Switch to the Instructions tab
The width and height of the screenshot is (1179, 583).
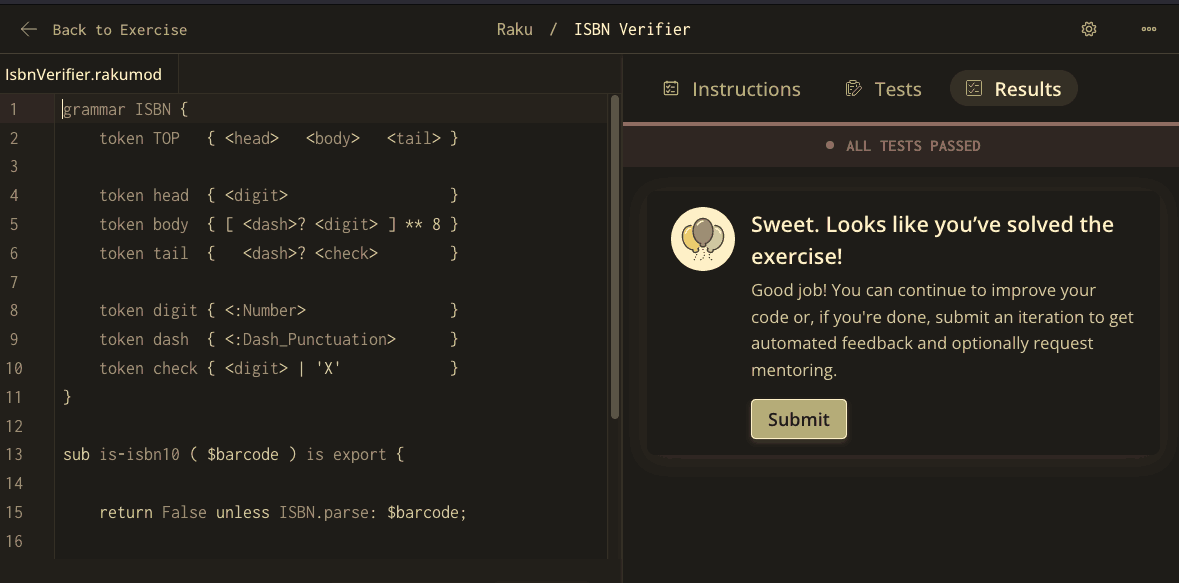[x=746, y=89]
